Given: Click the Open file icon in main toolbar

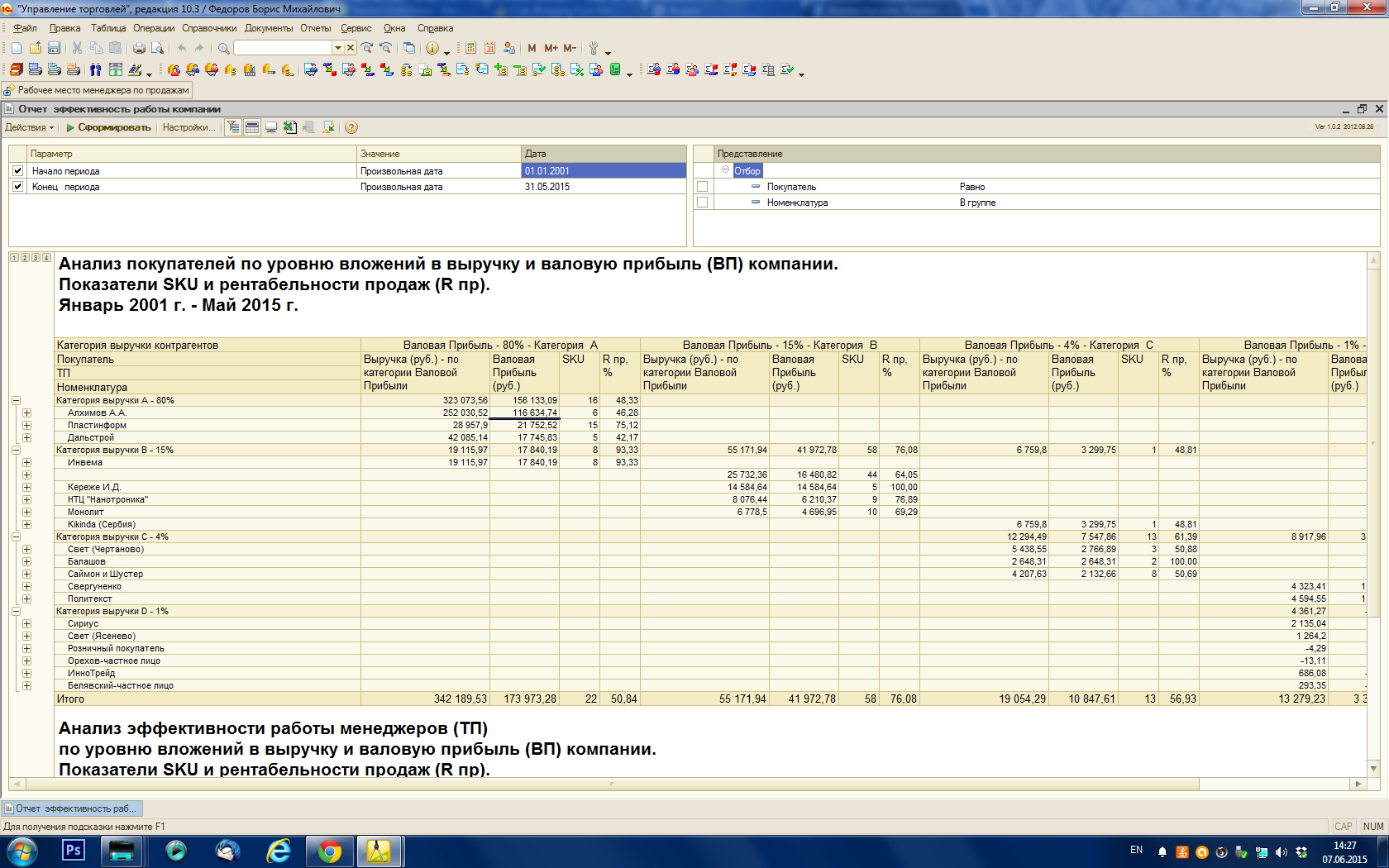Looking at the screenshot, I should tap(36, 48).
